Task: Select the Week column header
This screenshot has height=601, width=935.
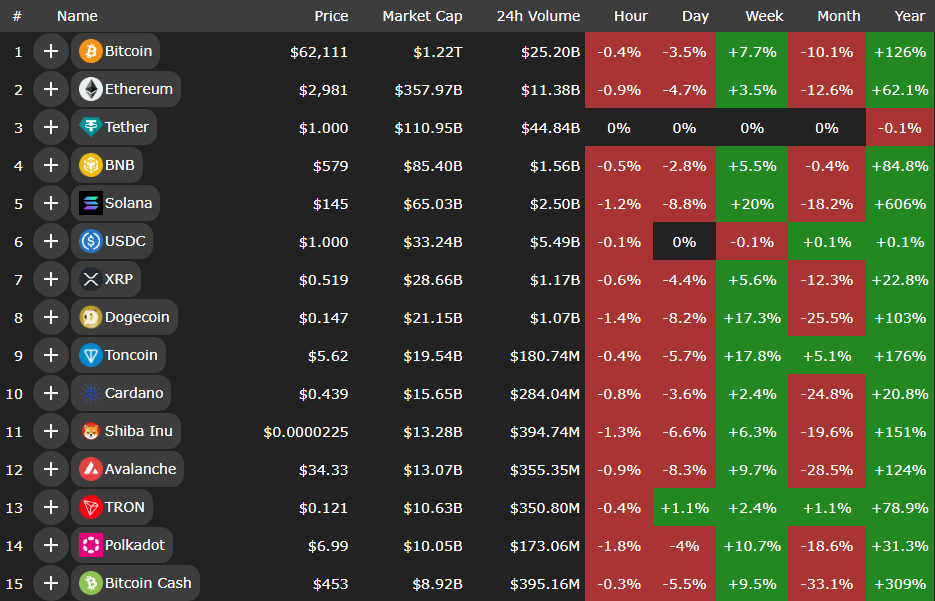Action: pos(764,16)
